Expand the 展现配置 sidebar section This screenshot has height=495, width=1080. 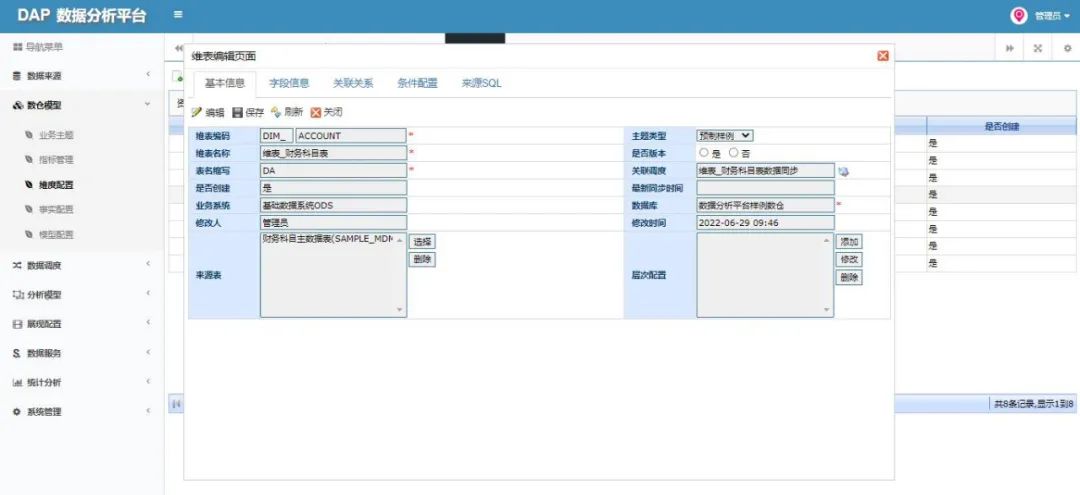[x=81, y=324]
